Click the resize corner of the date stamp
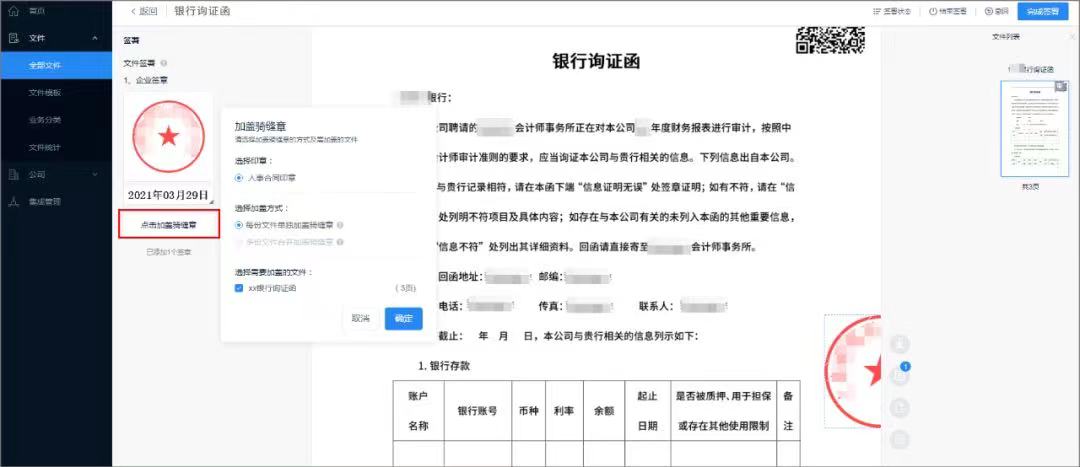The height and width of the screenshot is (467, 1080). pyautogui.click(x=209, y=201)
